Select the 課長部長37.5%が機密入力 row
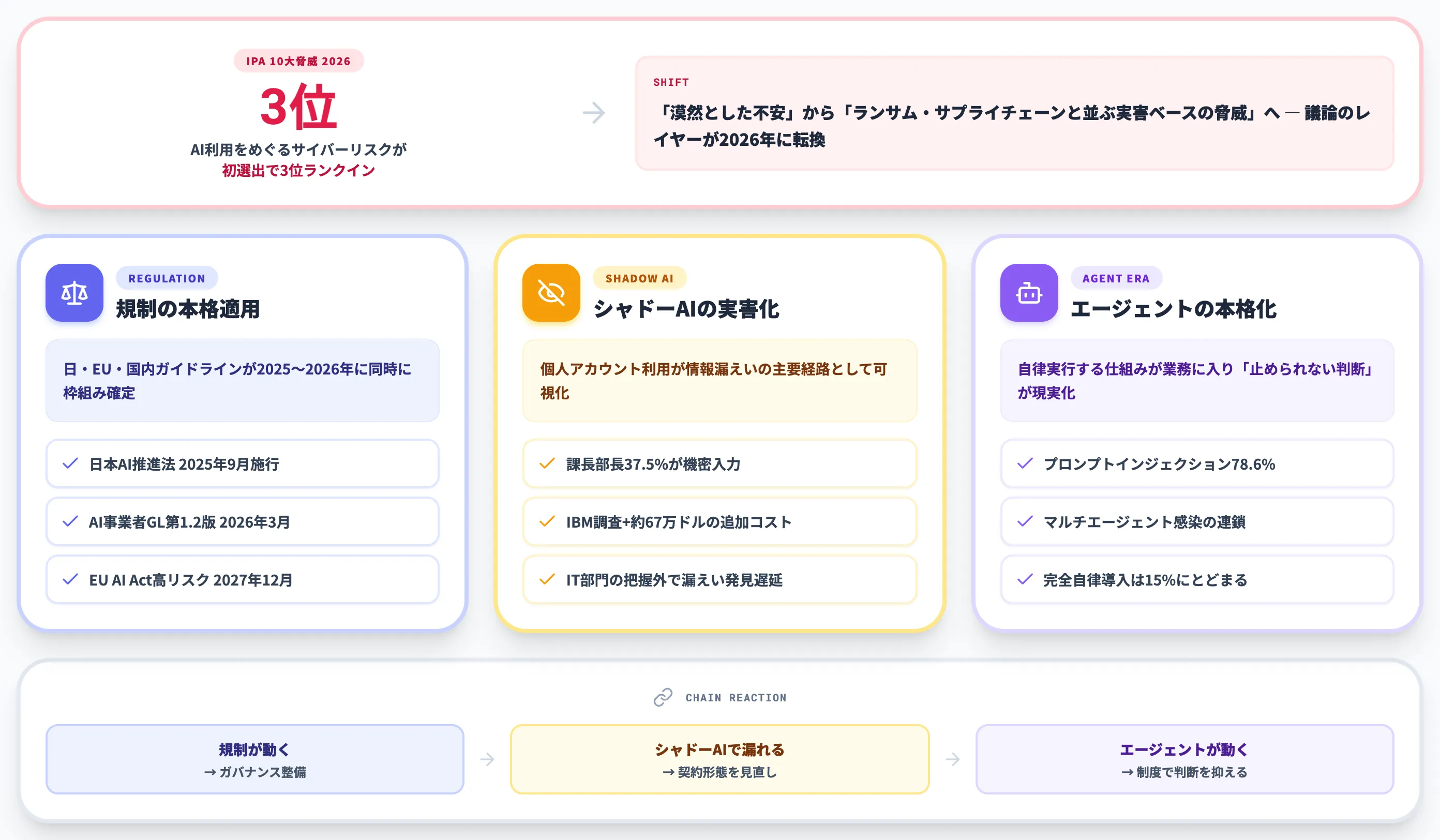The image size is (1440, 840). (719, 463)
